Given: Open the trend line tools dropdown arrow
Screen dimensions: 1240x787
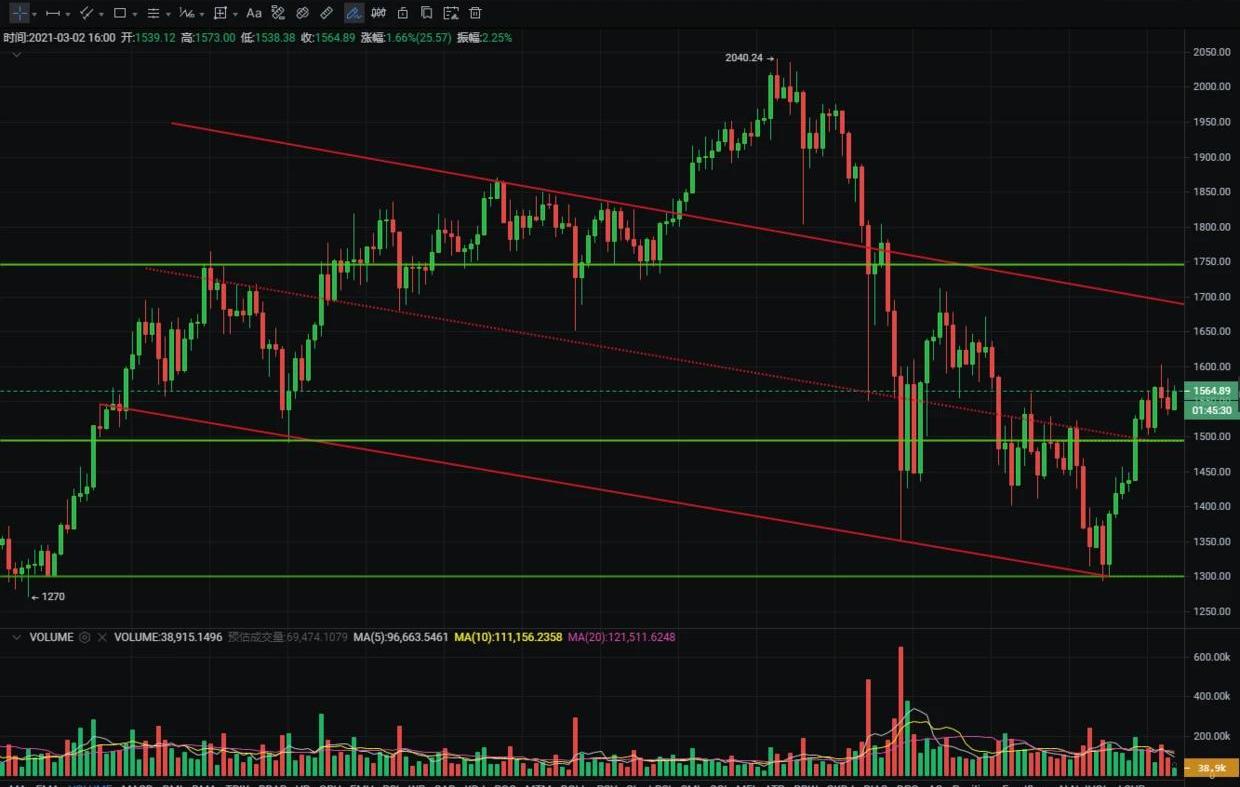Looking at the screenshot, I should 102,14.
